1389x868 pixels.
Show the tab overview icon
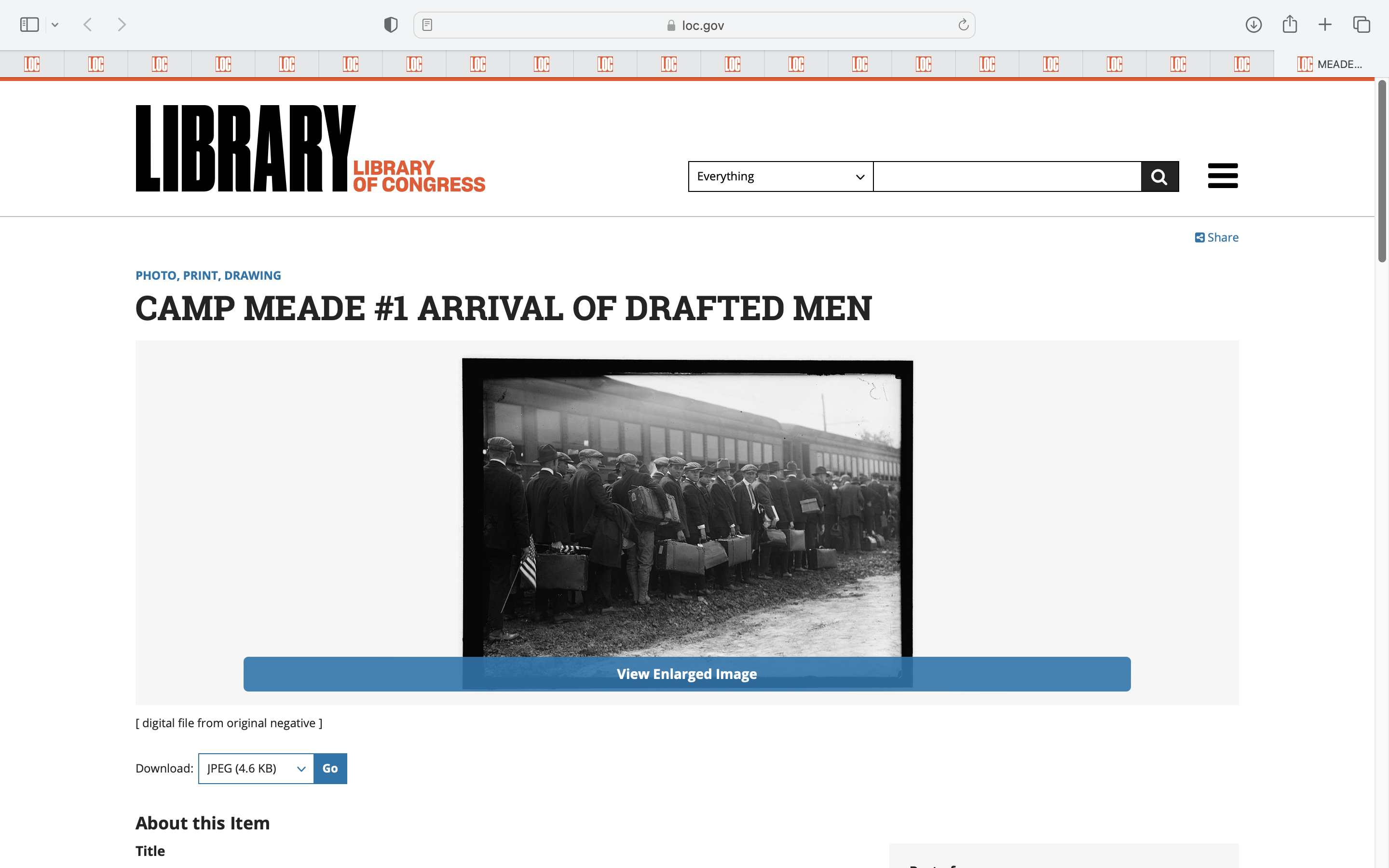click(1361, 25)
